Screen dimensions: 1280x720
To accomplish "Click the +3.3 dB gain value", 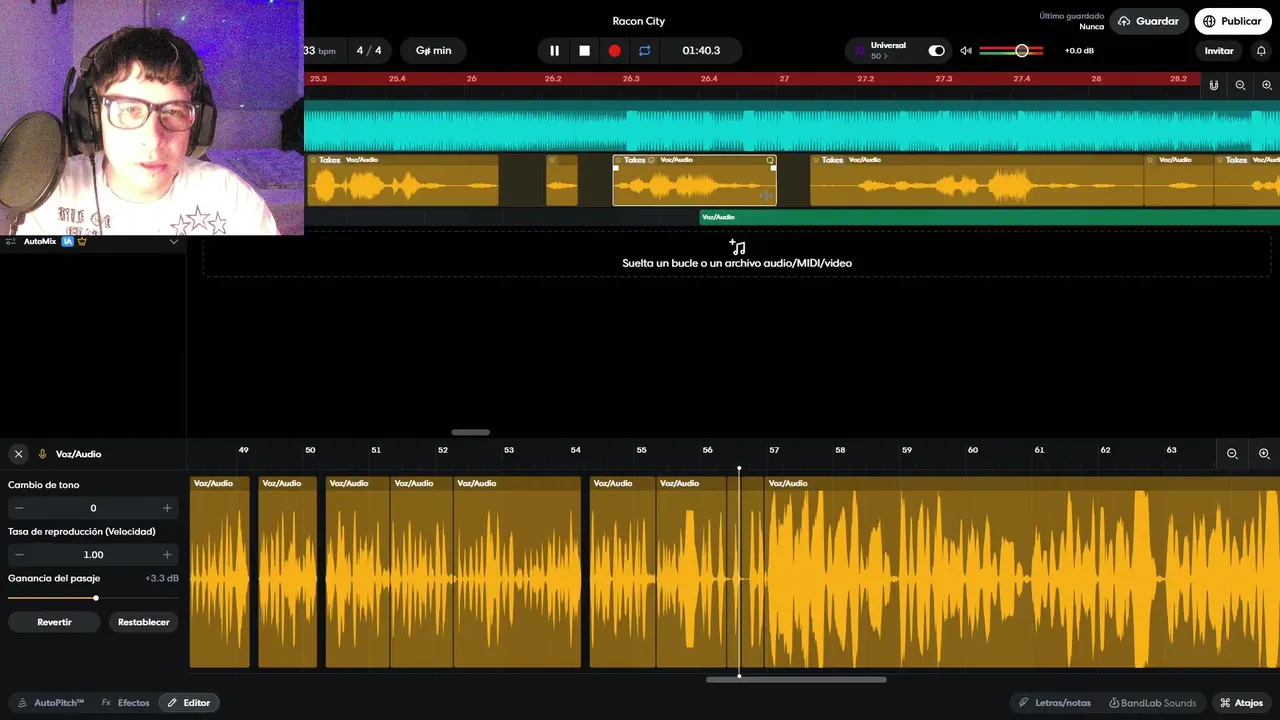I will pyautogui.click(x=162, y=578).
